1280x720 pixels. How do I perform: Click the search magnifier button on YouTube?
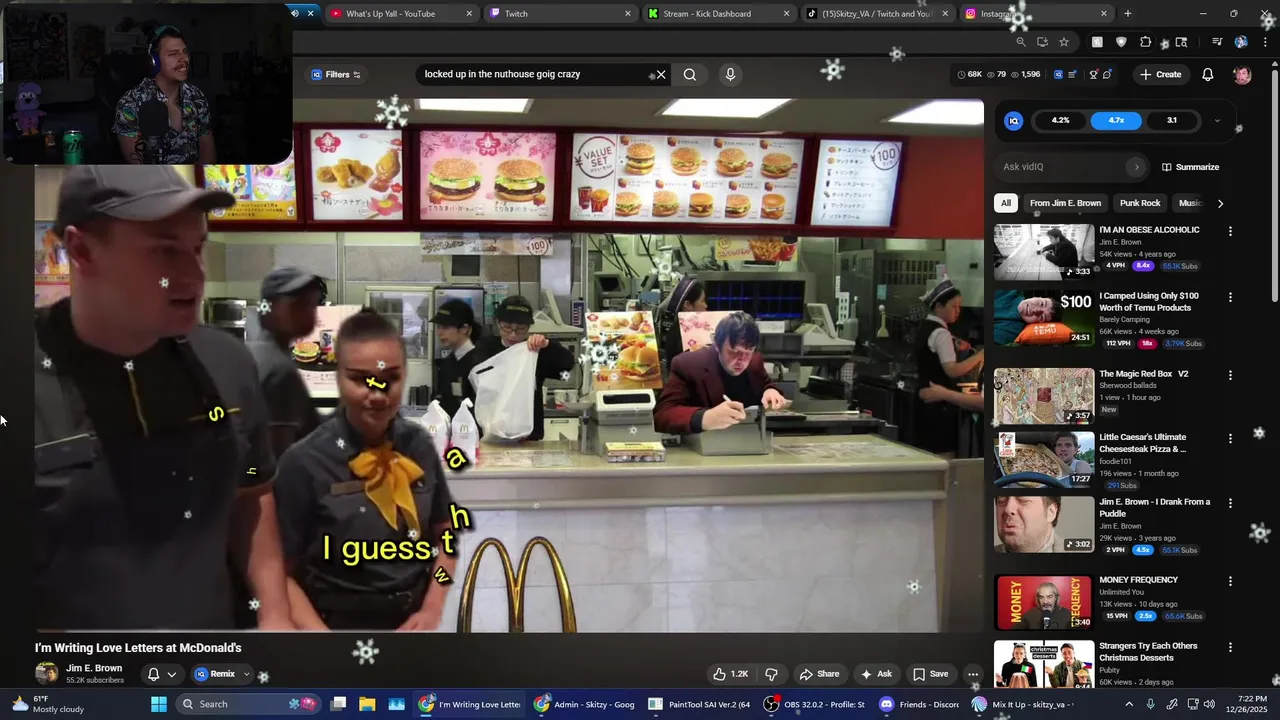(690, 74)
